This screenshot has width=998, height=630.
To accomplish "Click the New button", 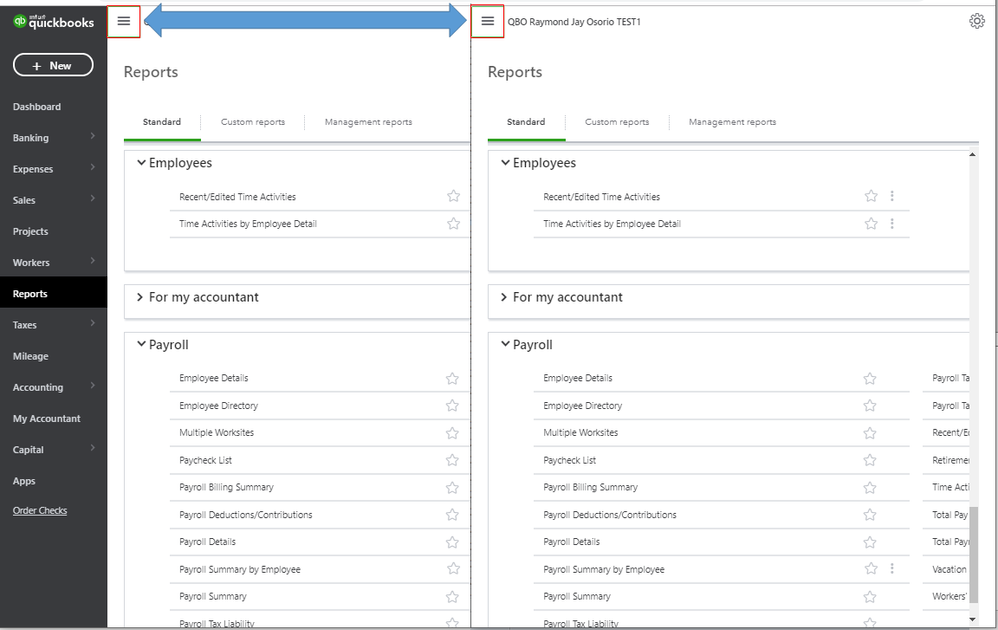I will (53, 65).
